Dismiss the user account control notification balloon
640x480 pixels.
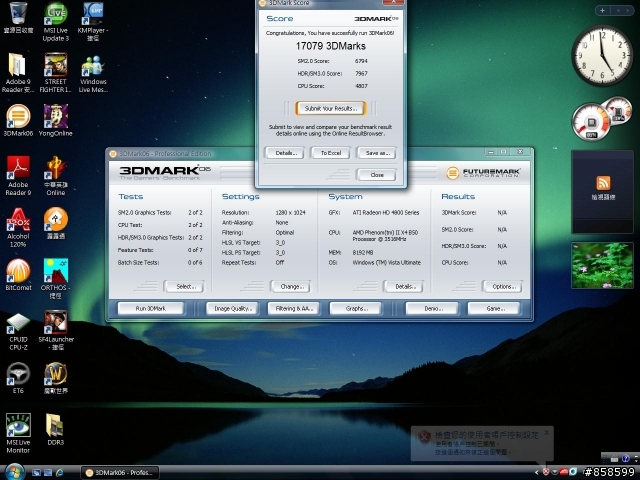pos(547,432)
